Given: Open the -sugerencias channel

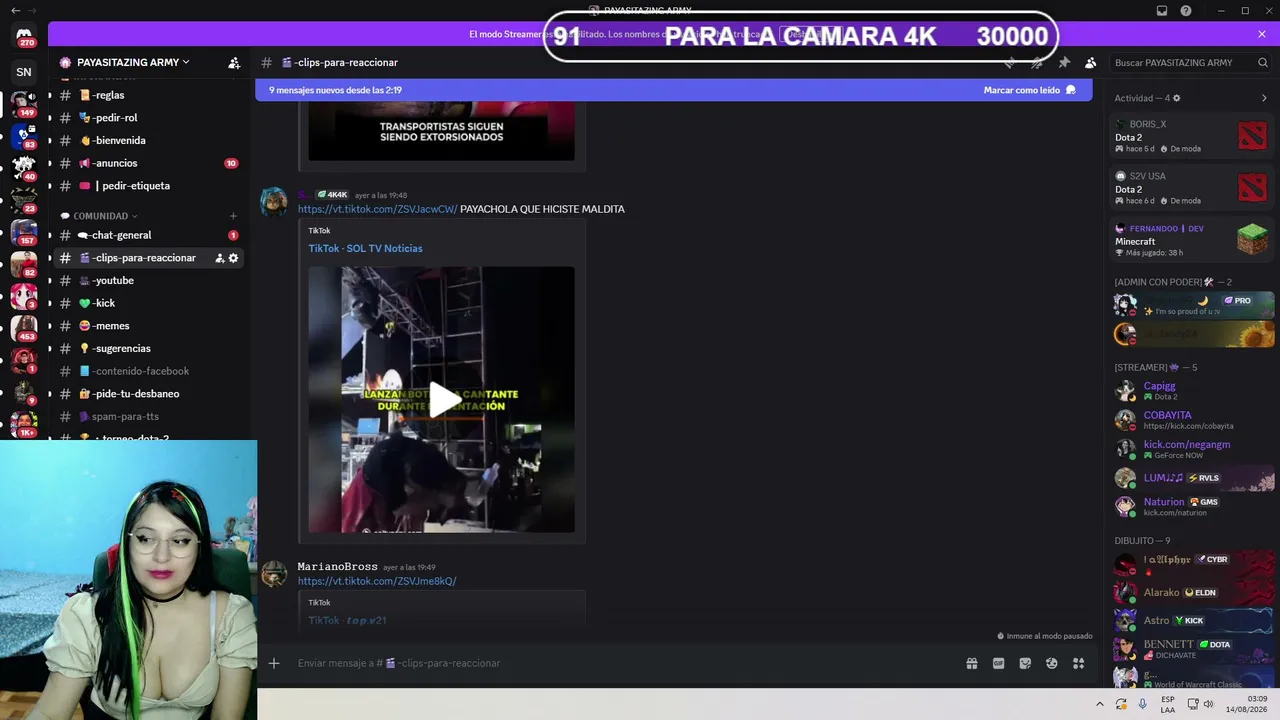Looking at the screenshot, I should pyautogui.click(x=146, y=349).
